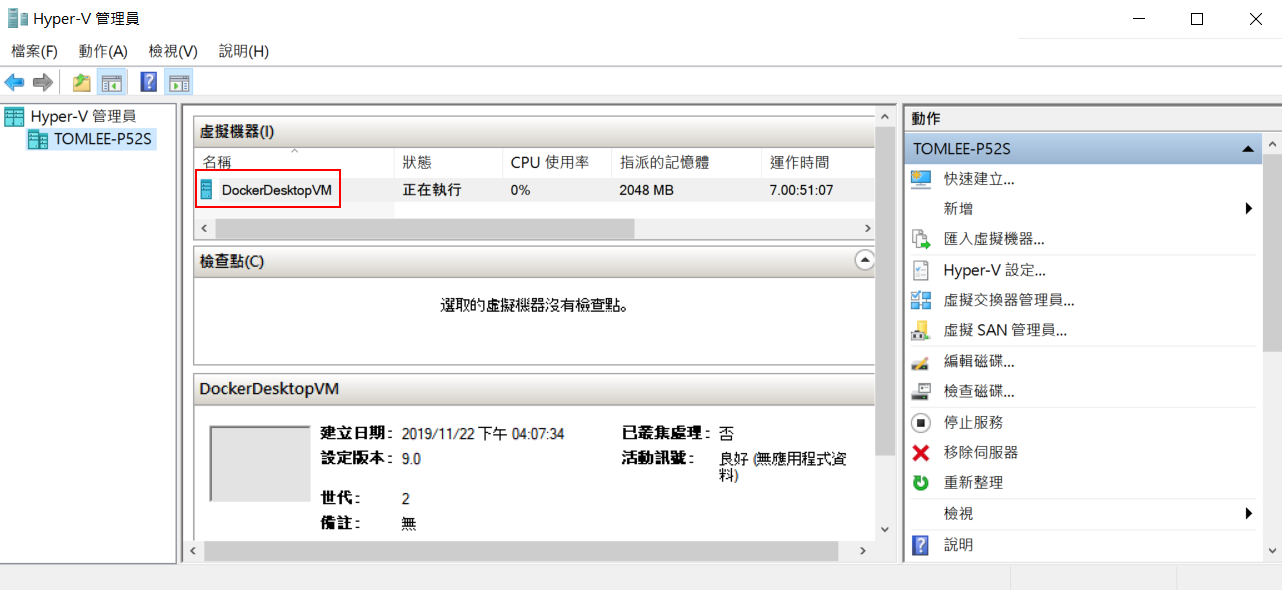Click the 說明 help icon in actions
The width and height of the screenshot is (1282, 590).
point(922,545)
